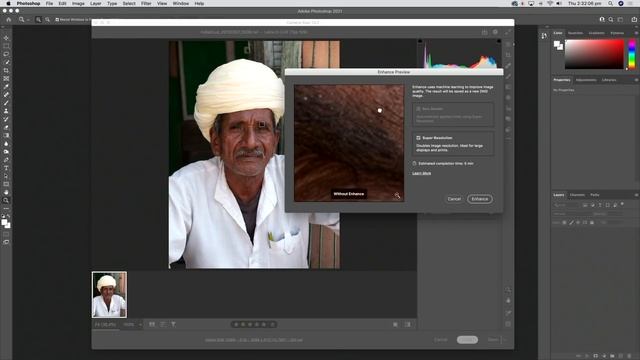Select the Horizontal Type tool
This screenshot has height=360, width=640.
click(6, 168)
